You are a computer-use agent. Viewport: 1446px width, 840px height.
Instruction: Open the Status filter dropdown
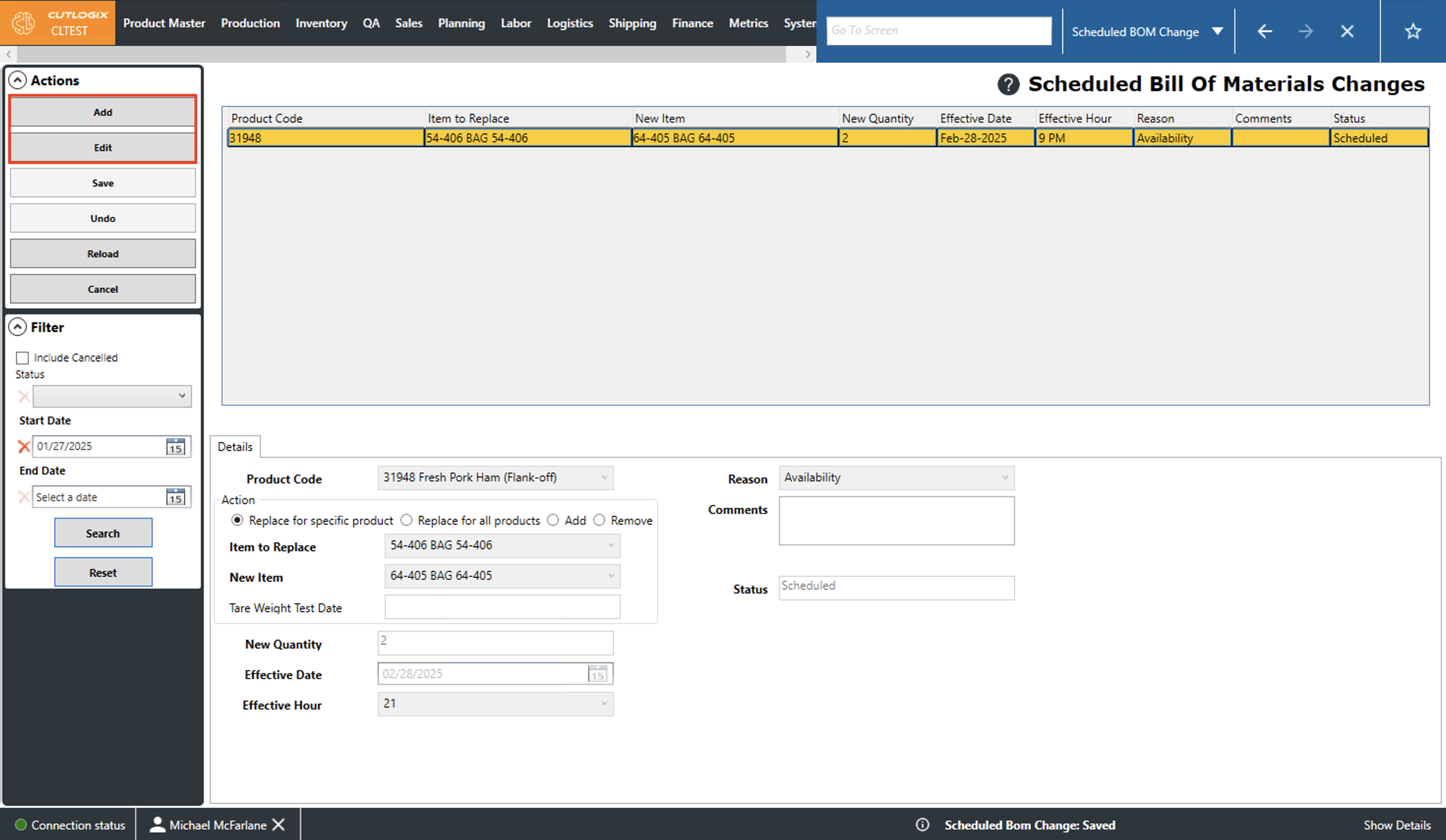pos(112,396)
